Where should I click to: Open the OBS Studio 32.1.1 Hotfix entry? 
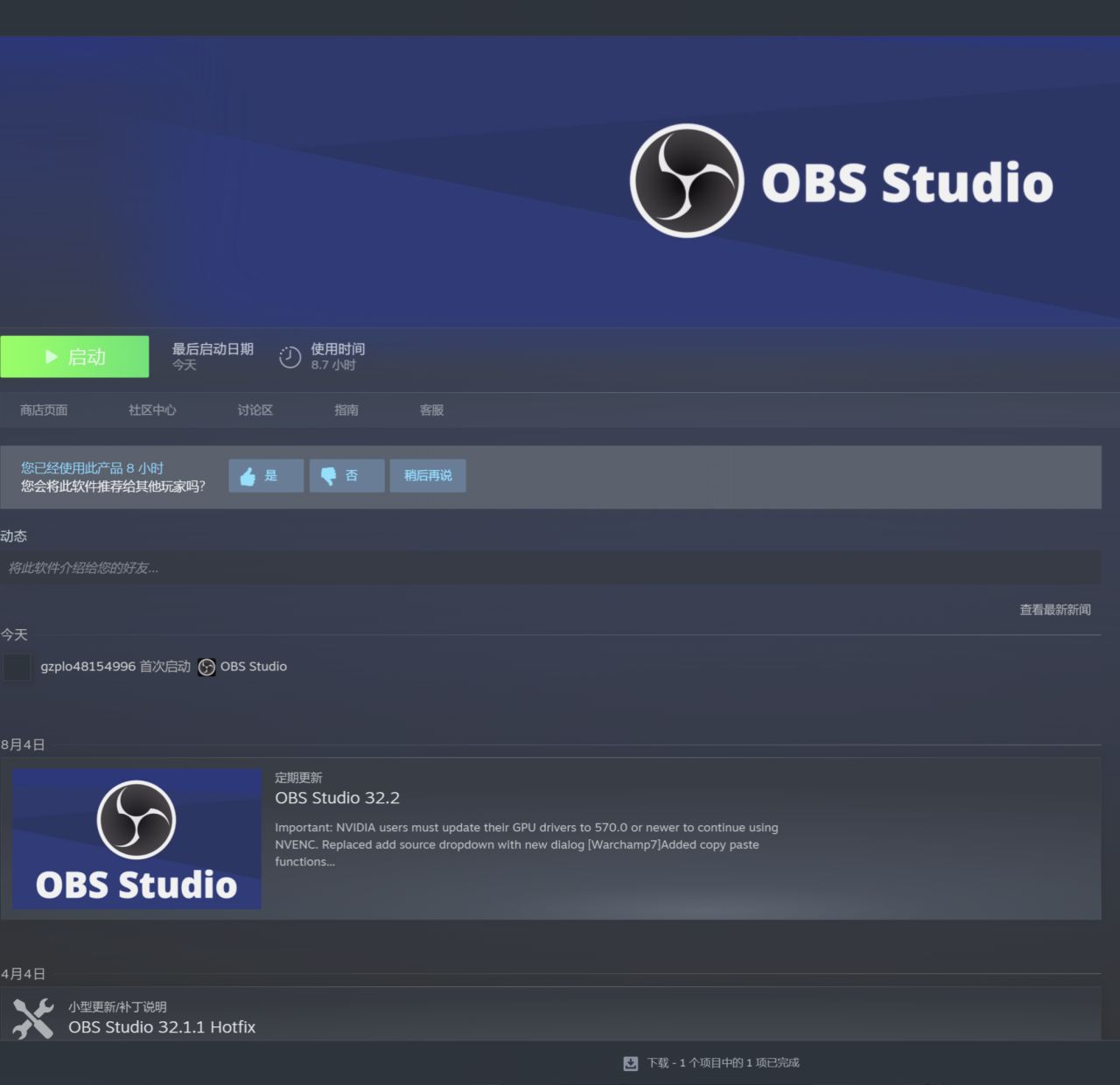(x=162, y=1027)
